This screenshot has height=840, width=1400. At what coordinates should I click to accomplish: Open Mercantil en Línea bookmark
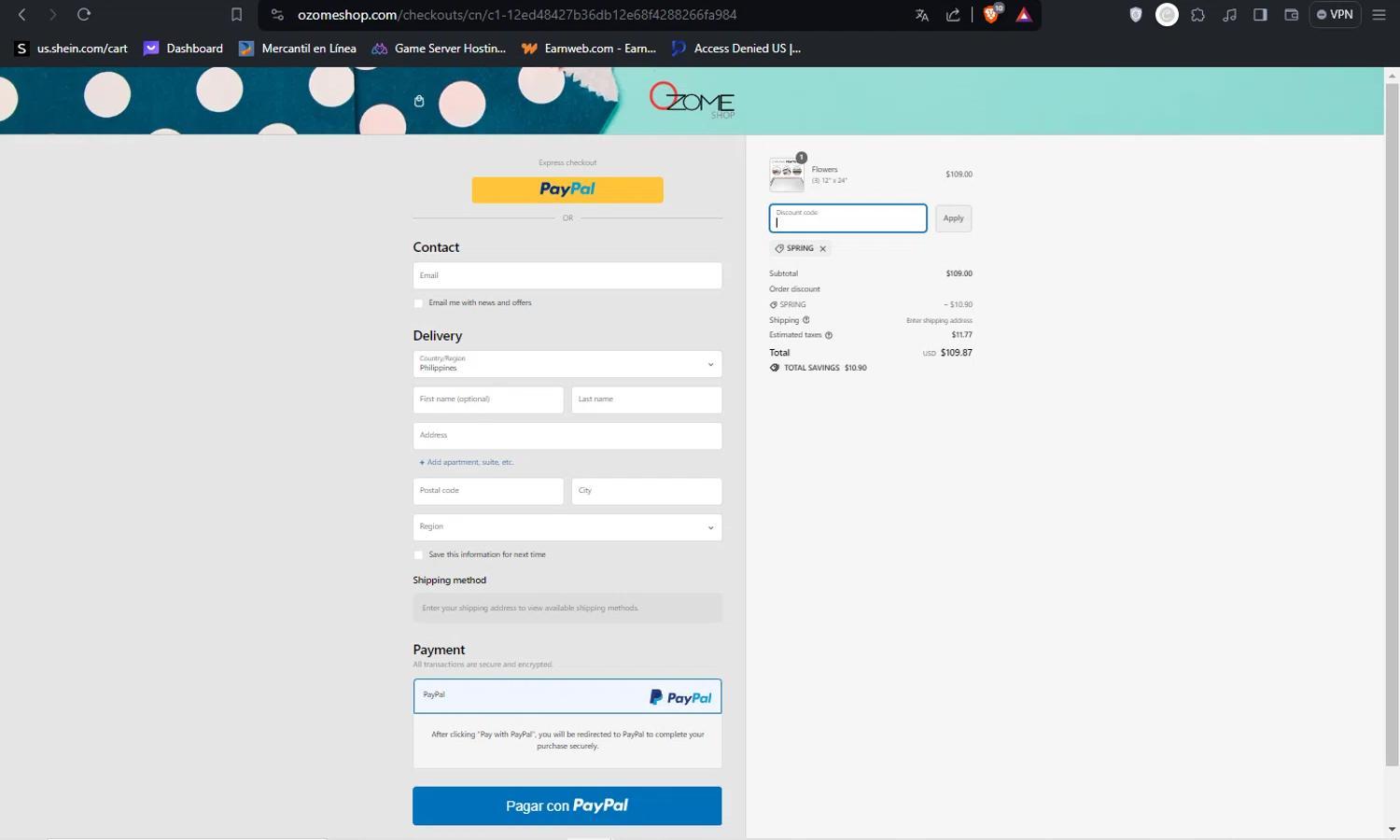(x=298, y=49)
